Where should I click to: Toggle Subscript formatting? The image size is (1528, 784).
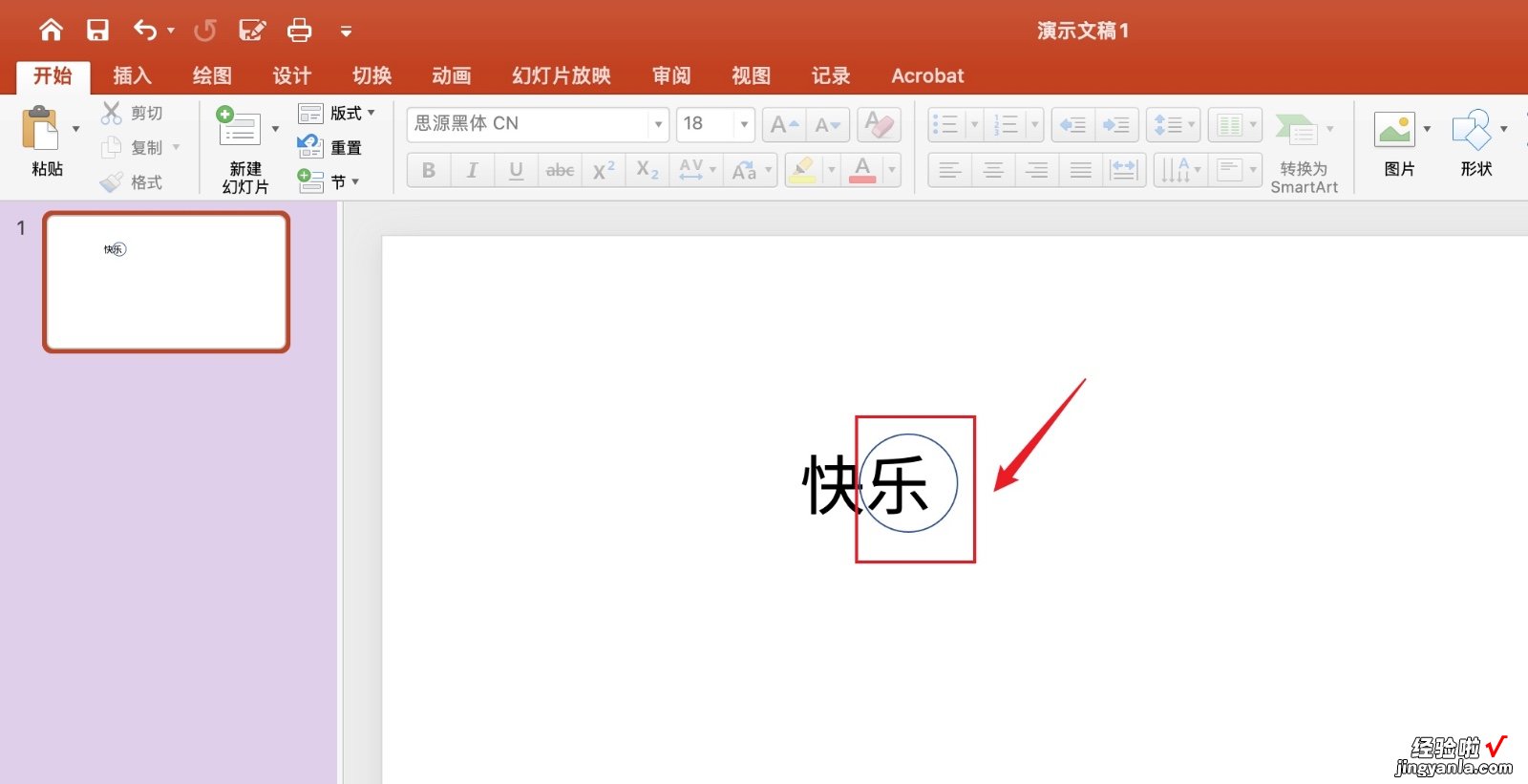point(647,170)
